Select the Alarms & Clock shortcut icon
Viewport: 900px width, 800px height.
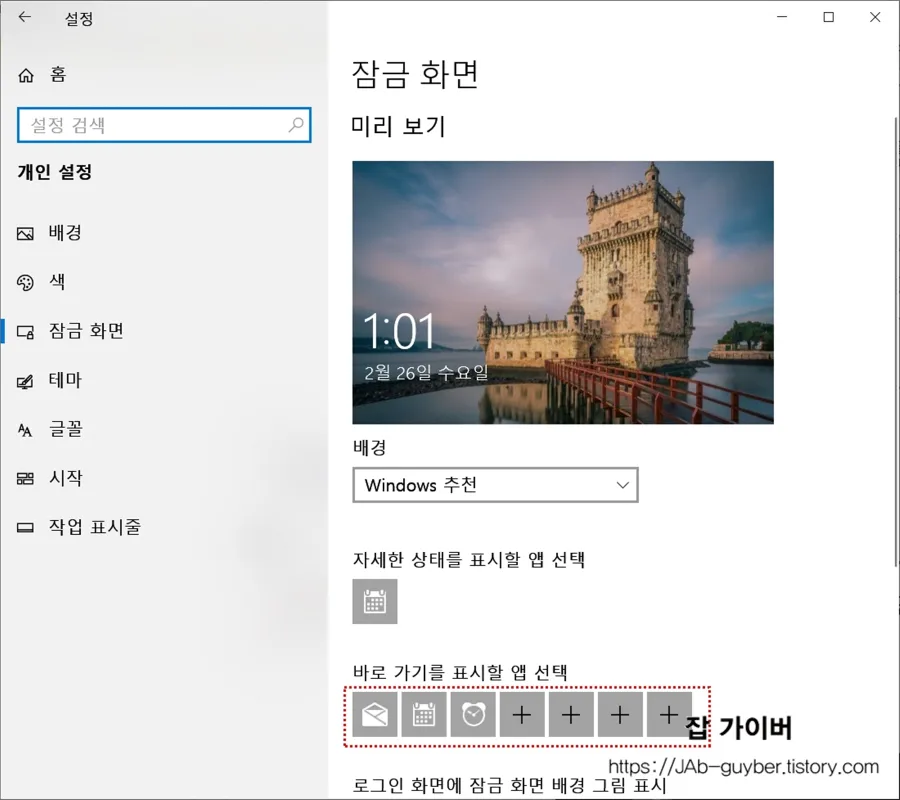472,714
